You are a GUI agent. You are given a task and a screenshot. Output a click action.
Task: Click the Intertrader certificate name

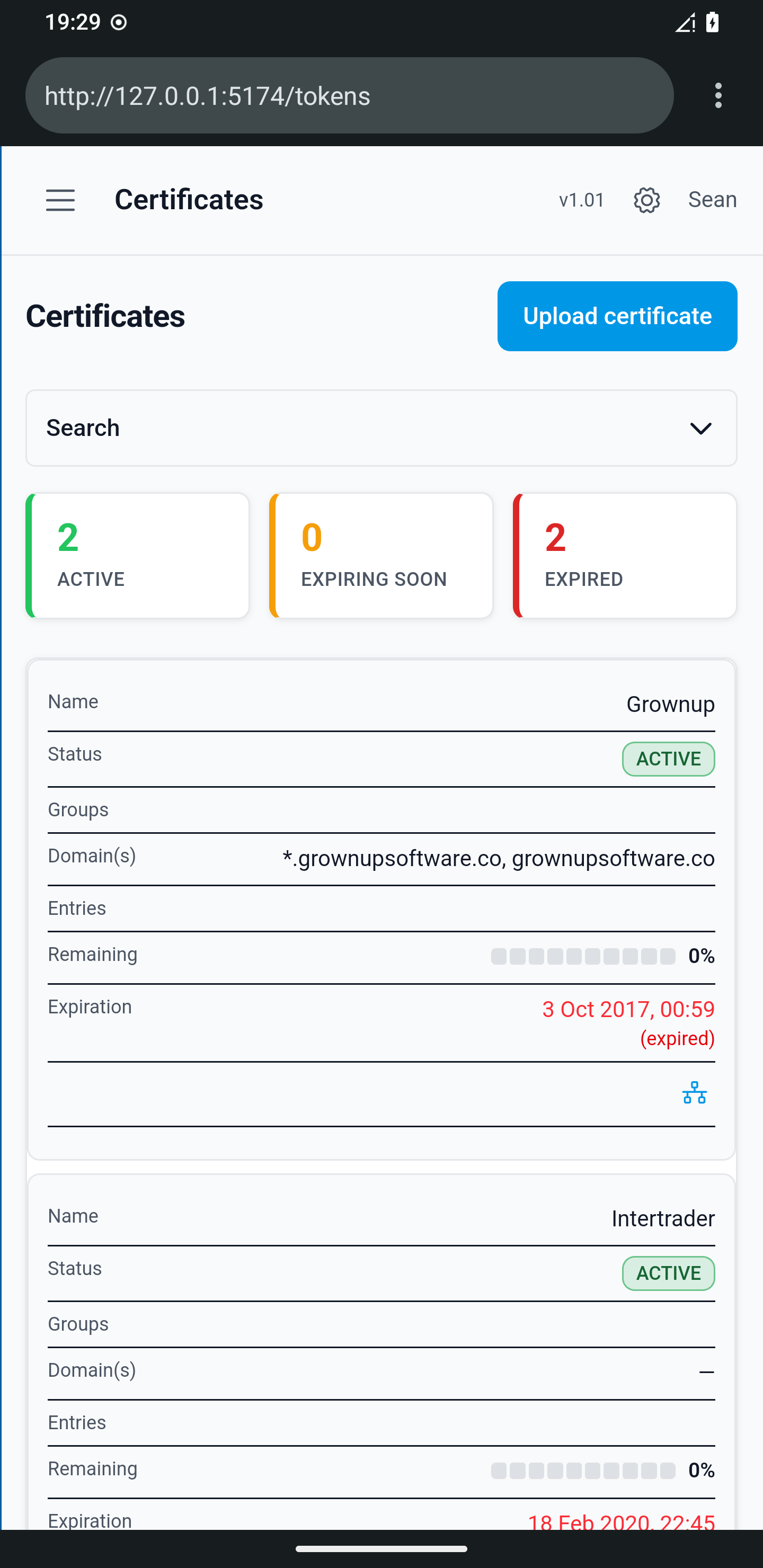tap(663, 1218)
